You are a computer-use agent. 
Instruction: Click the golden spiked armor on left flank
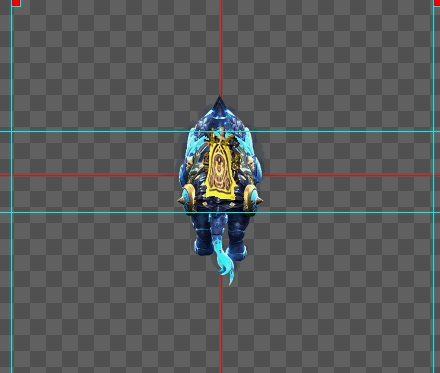pyautogui.click(x=187, y=197)
